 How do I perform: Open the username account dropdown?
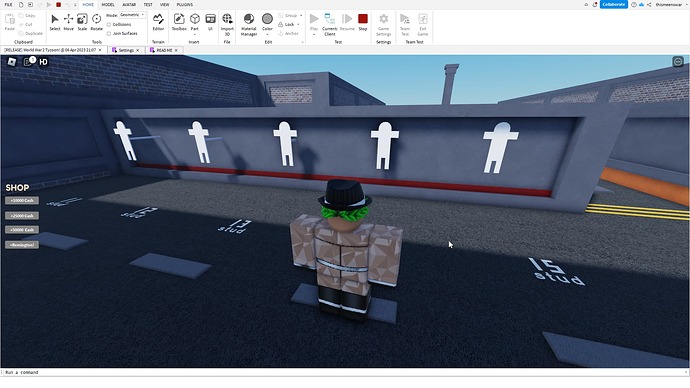tap(686, 4)
